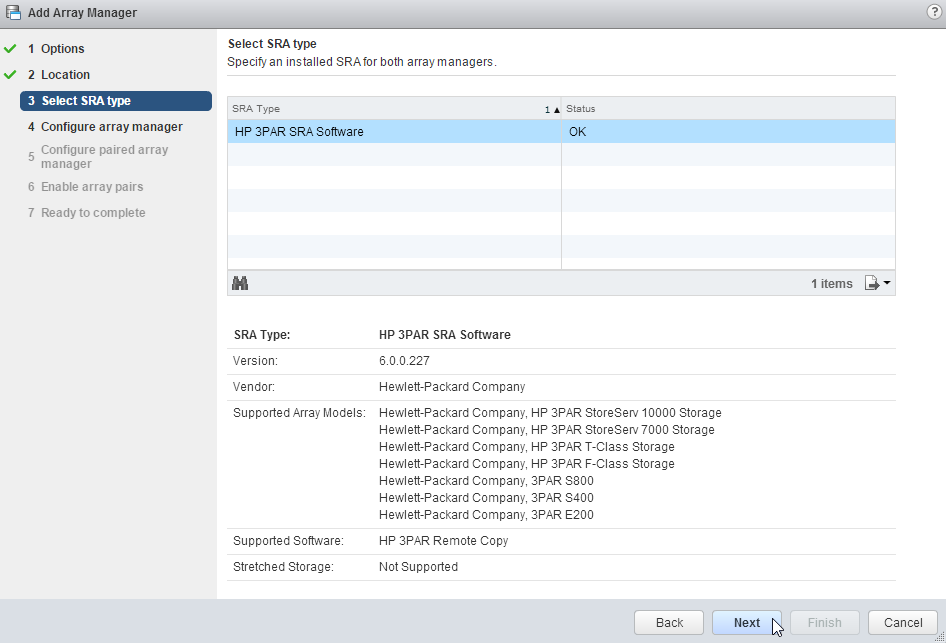Click step 6 Enable array pairs
This screenshot has width=946, height=643.
(x=85, y=187)
